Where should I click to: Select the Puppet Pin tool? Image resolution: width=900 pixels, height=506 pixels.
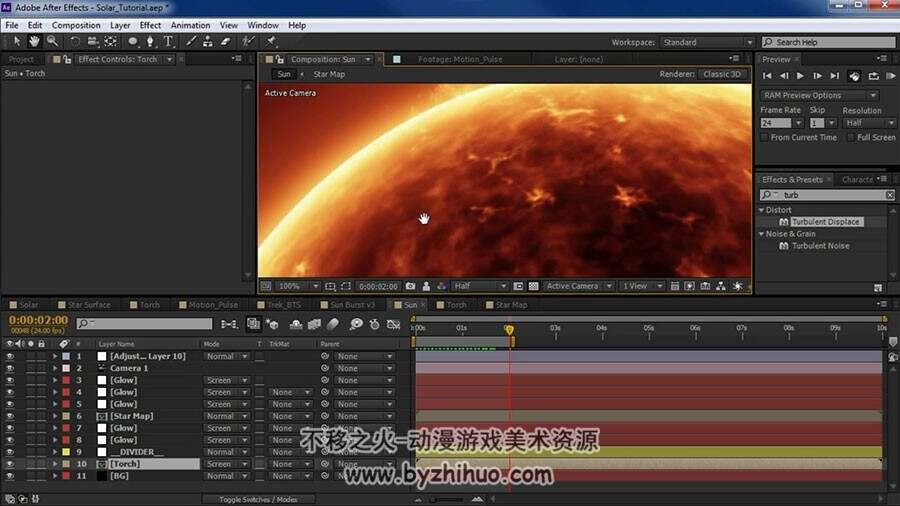coord(271,41)
